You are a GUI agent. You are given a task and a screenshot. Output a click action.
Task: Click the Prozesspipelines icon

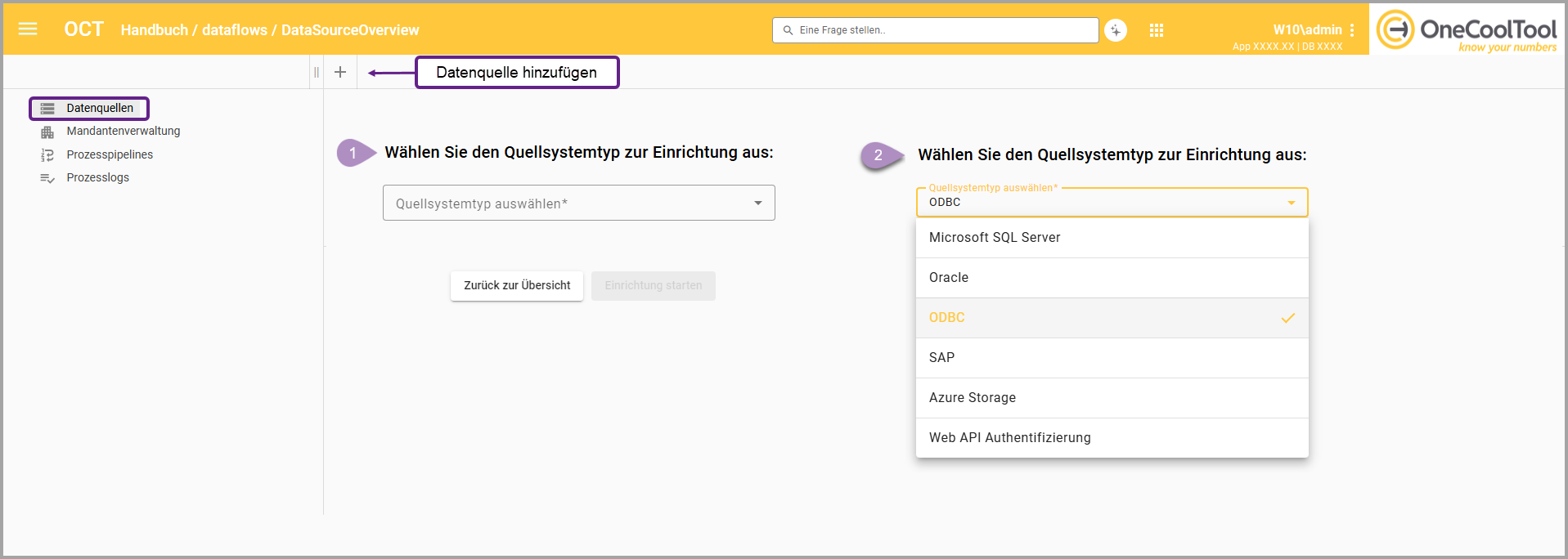coord(47,154)
